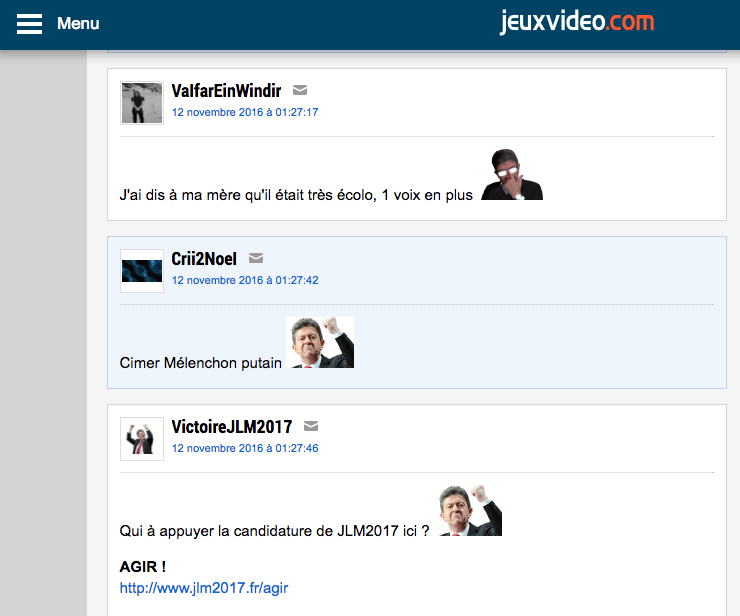Send private message to ValfarEinWindir via envelope
This screenshot has width=740, height=616.
[300, 91]
